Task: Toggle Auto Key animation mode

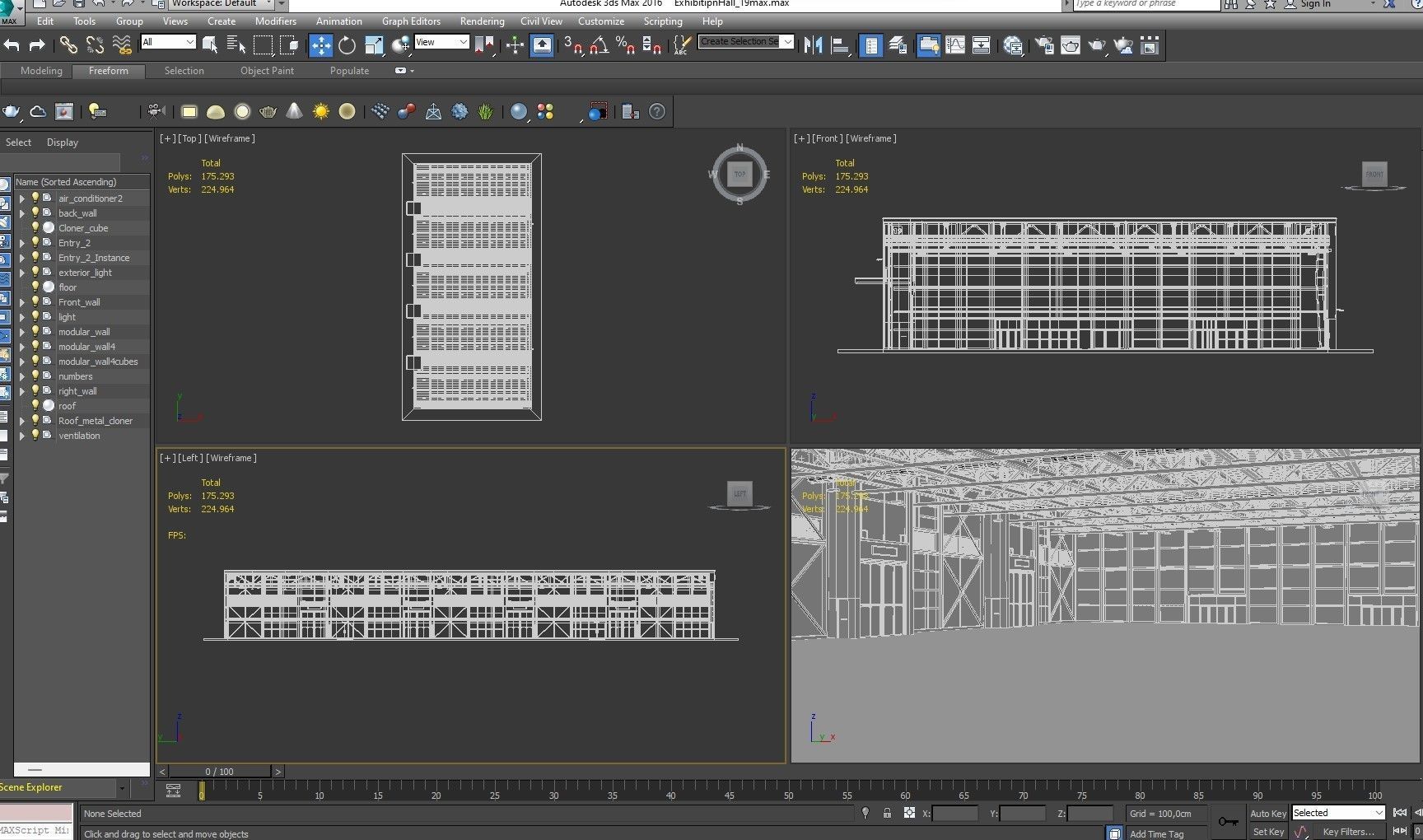Action: [x=1267, y=813]
